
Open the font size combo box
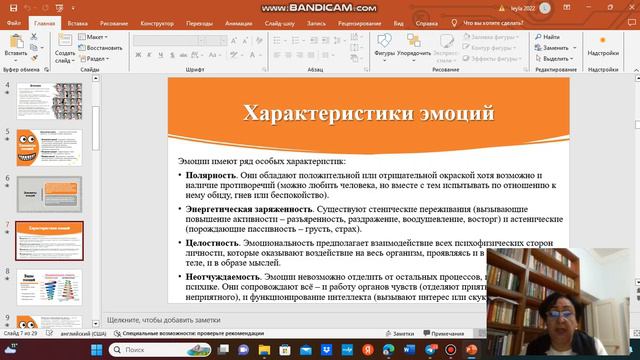(x=217, y=40)
